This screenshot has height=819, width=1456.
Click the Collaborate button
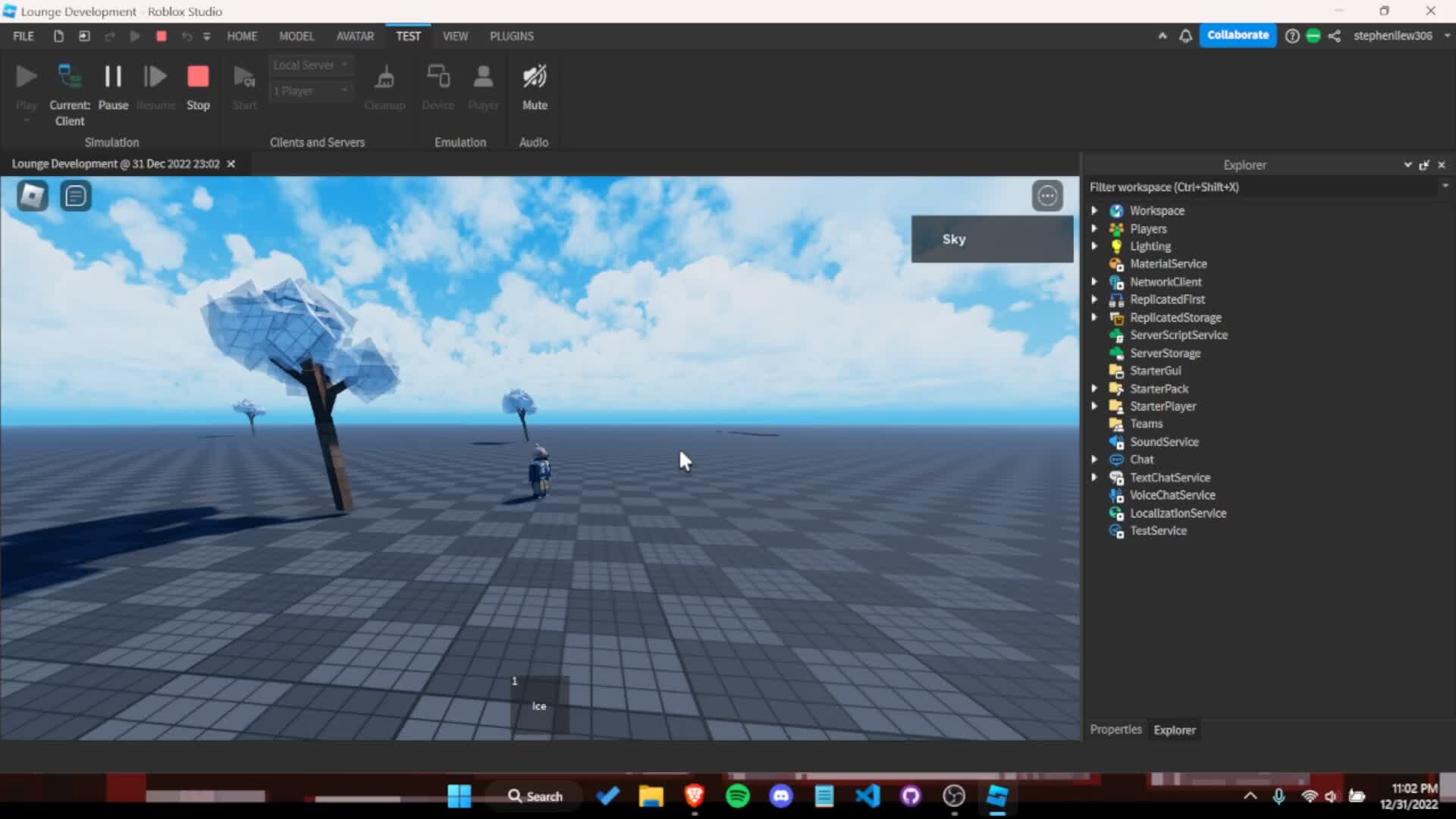tap(1238, 35)
